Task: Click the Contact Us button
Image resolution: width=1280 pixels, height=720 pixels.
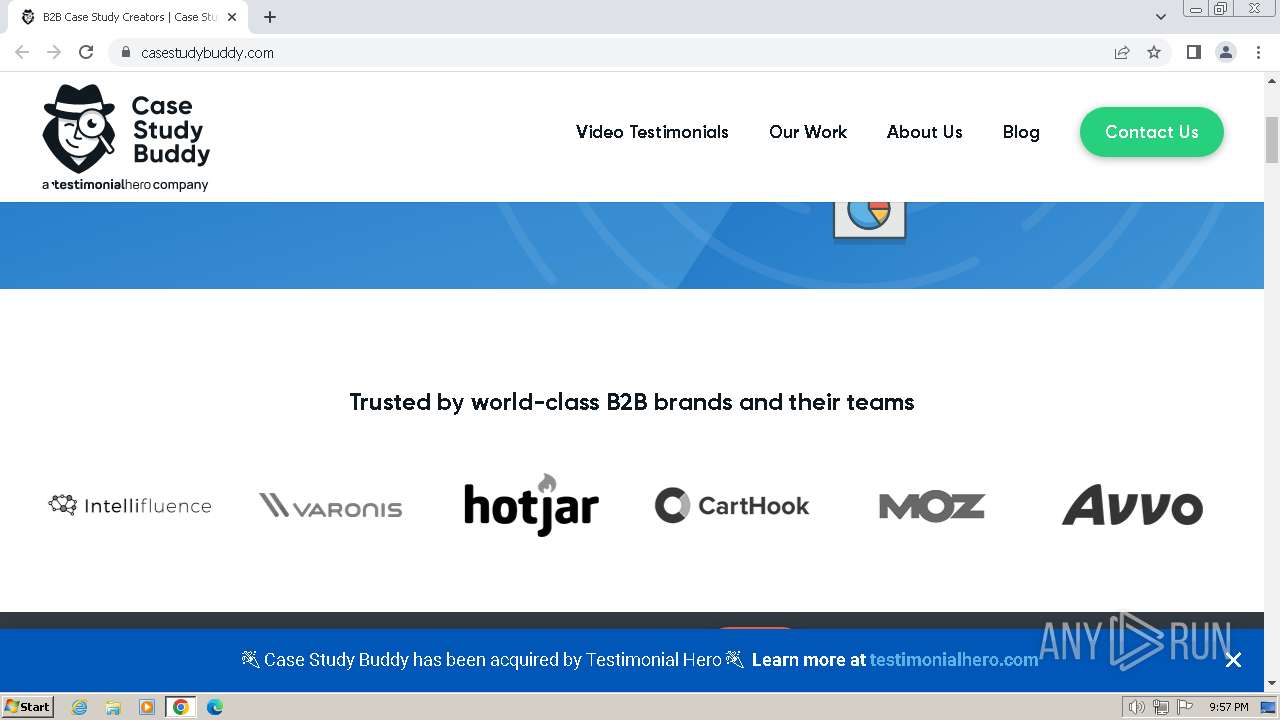Action: 1152,132
